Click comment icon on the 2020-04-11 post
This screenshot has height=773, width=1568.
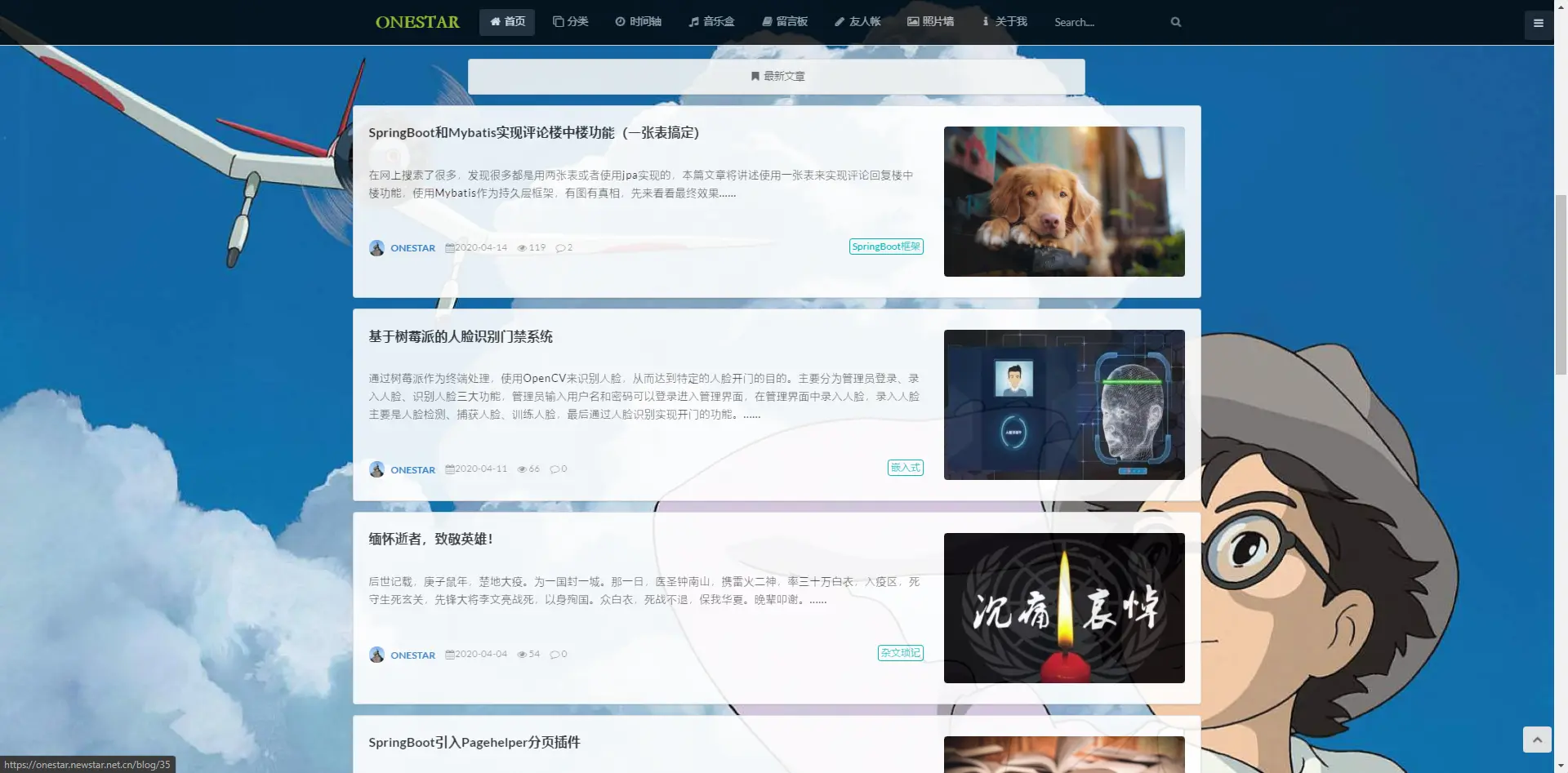[555, 469]
